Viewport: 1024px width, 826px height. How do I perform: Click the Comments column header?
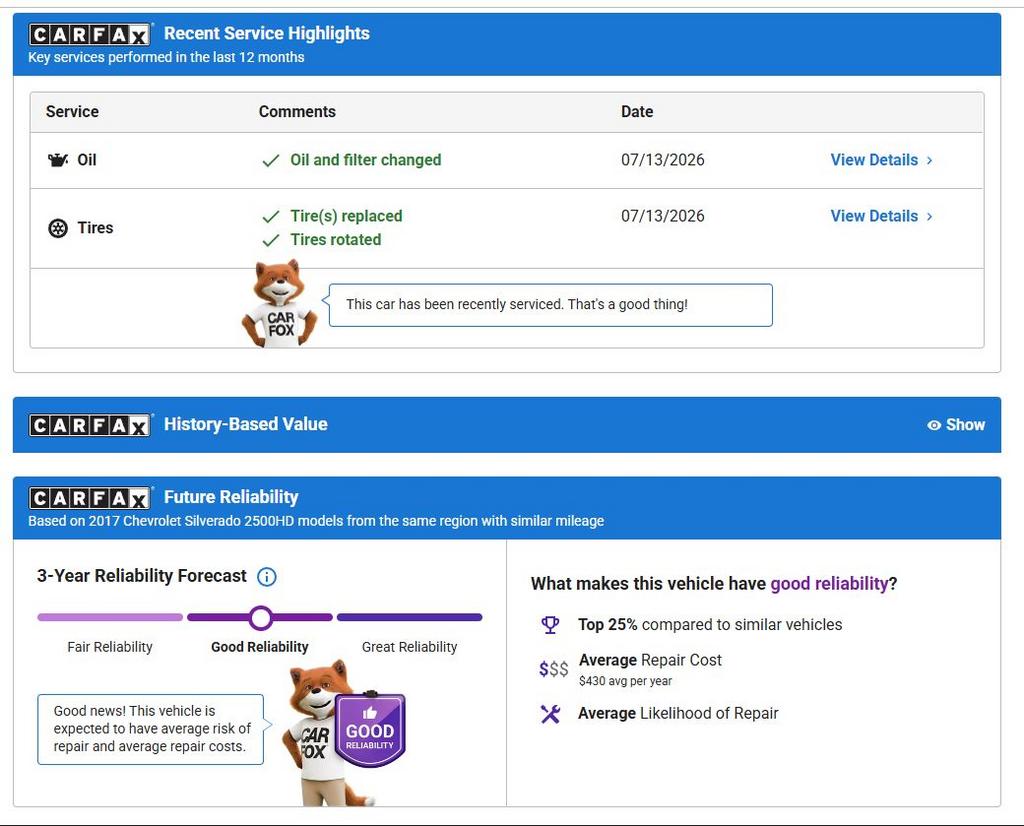click(x=297, y=112)
